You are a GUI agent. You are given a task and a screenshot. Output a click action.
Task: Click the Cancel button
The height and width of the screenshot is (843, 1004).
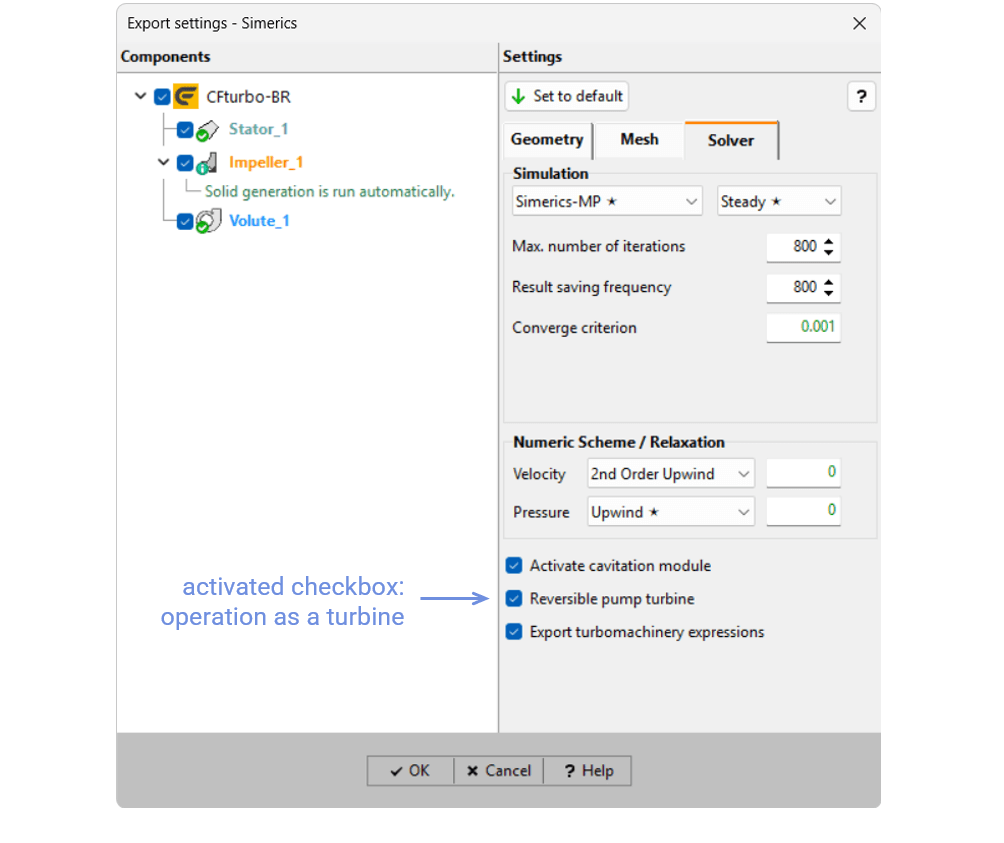click(x=499, y=771)
